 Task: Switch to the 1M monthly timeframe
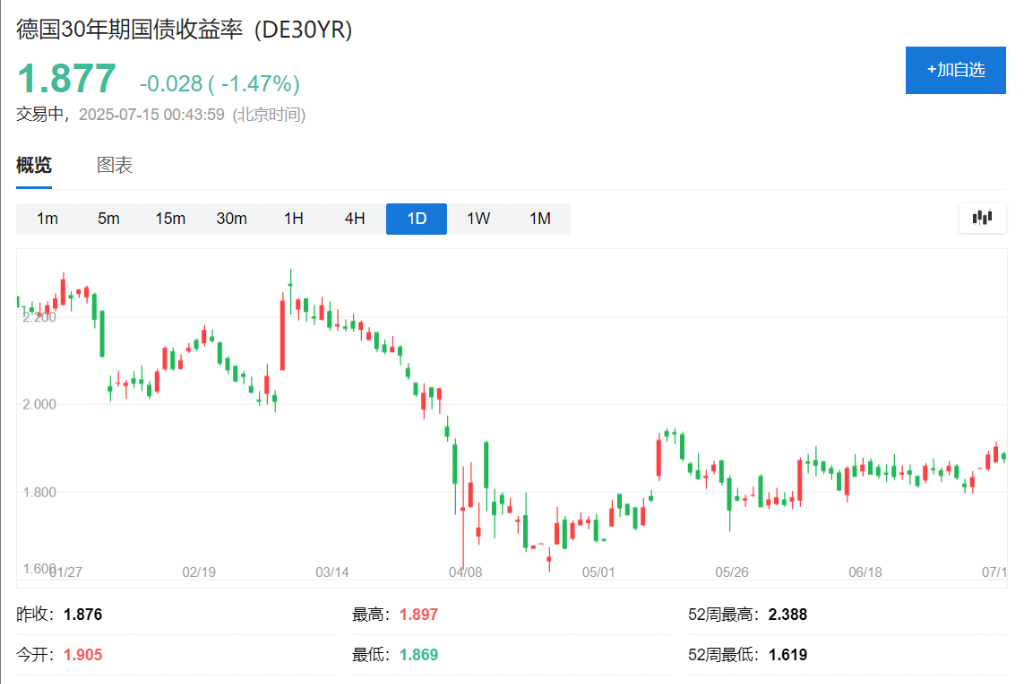tap(539, 218)
